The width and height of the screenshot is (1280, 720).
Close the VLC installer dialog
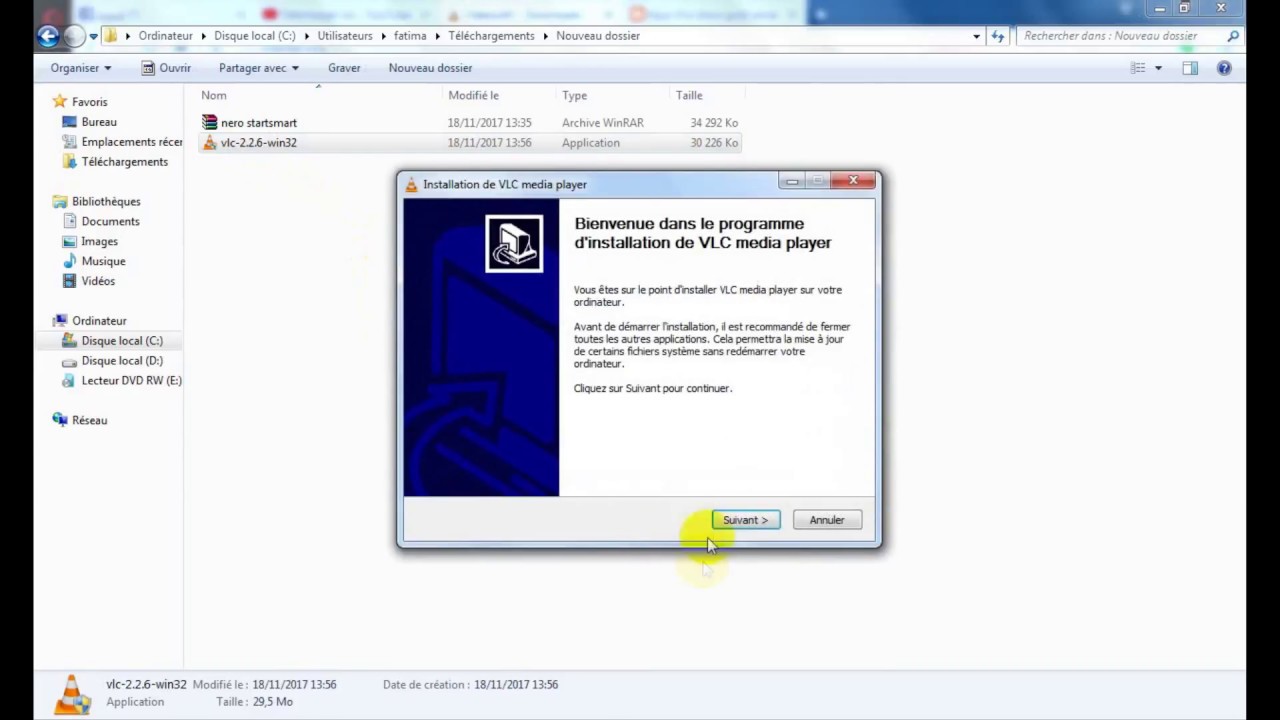point(854,181)
